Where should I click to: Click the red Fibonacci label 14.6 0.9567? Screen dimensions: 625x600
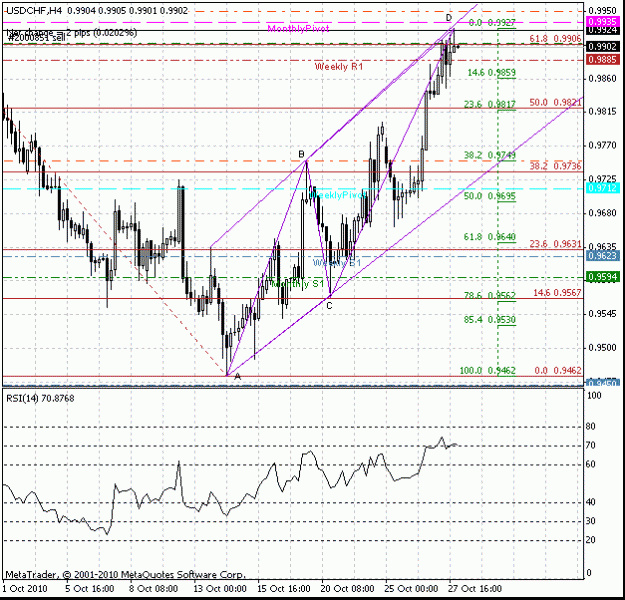pyautogui.click(x=558, y=293)
